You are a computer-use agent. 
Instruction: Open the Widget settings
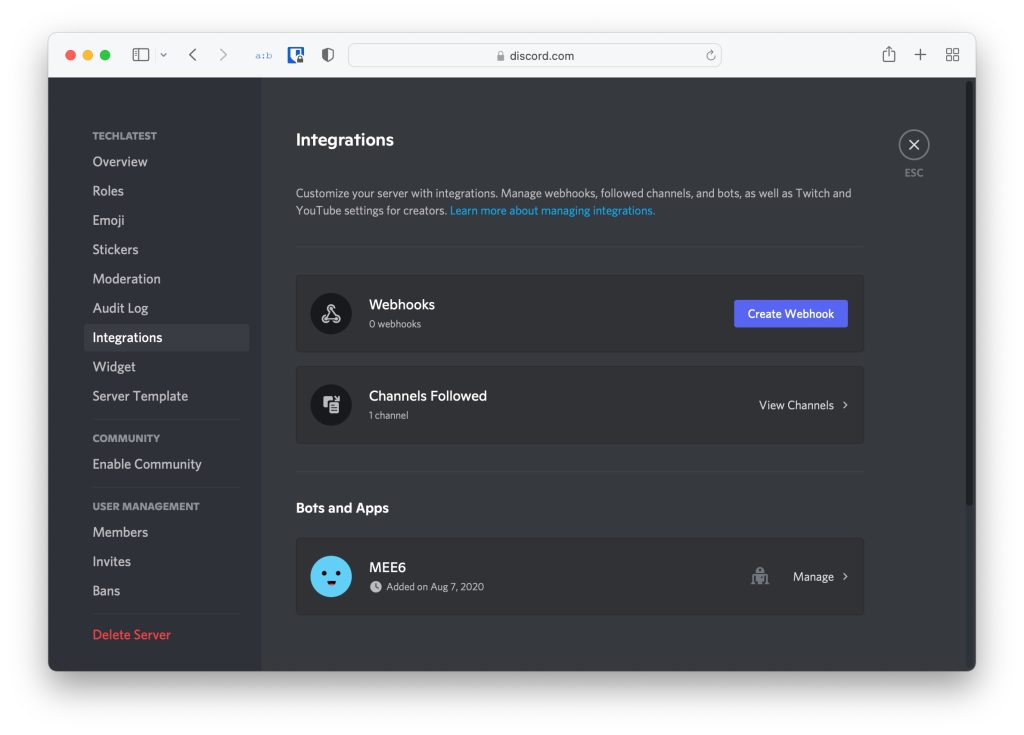point(167,367)
